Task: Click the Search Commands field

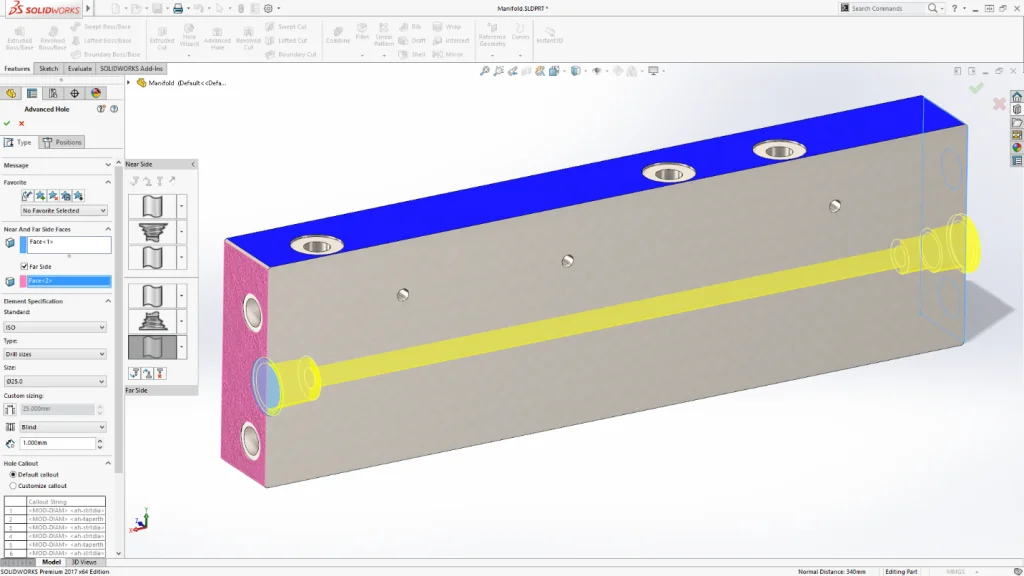Action: point(885,8)
